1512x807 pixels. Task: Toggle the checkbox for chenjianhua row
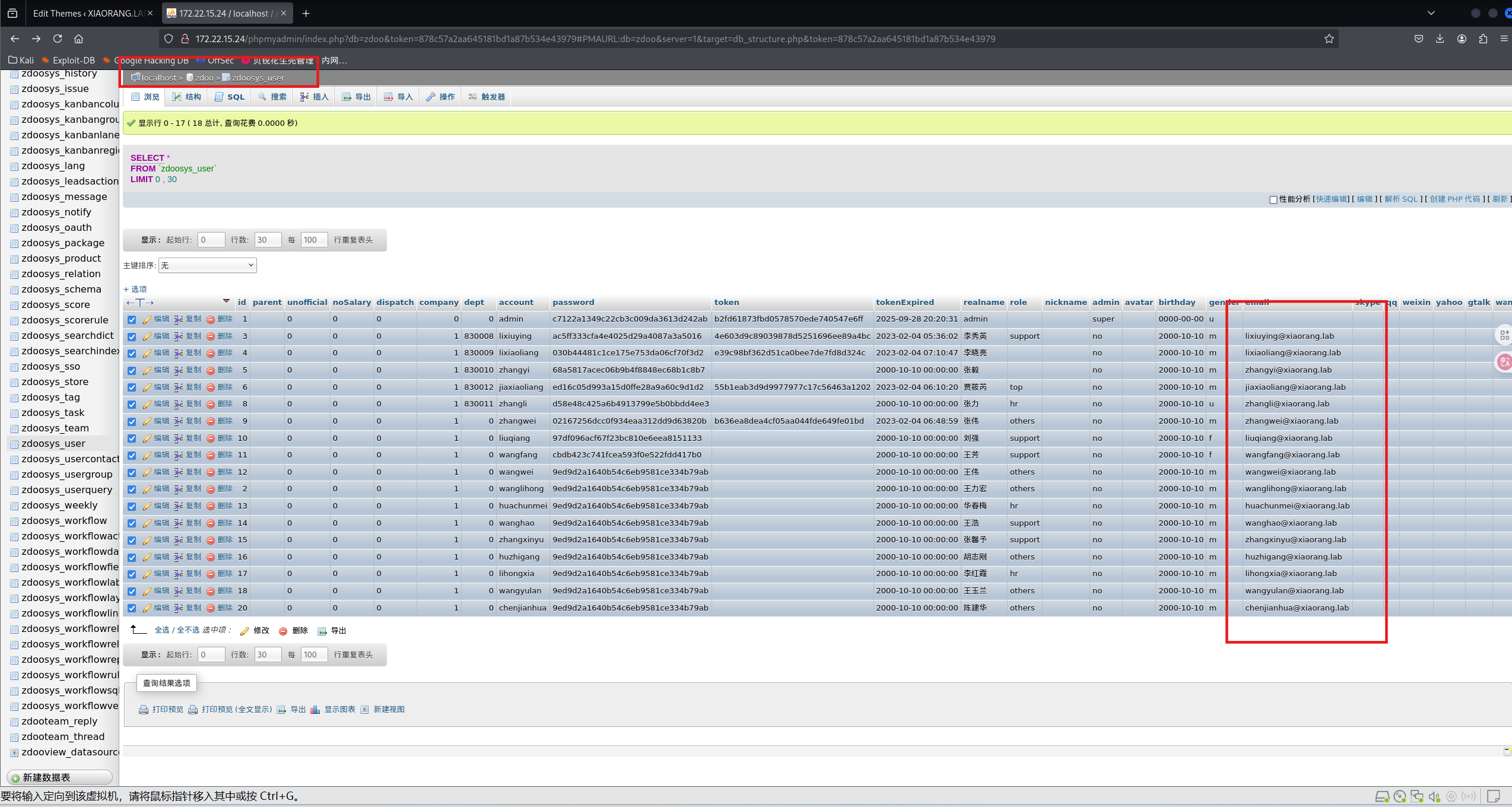pyautogui.click(x=132, y=608)
